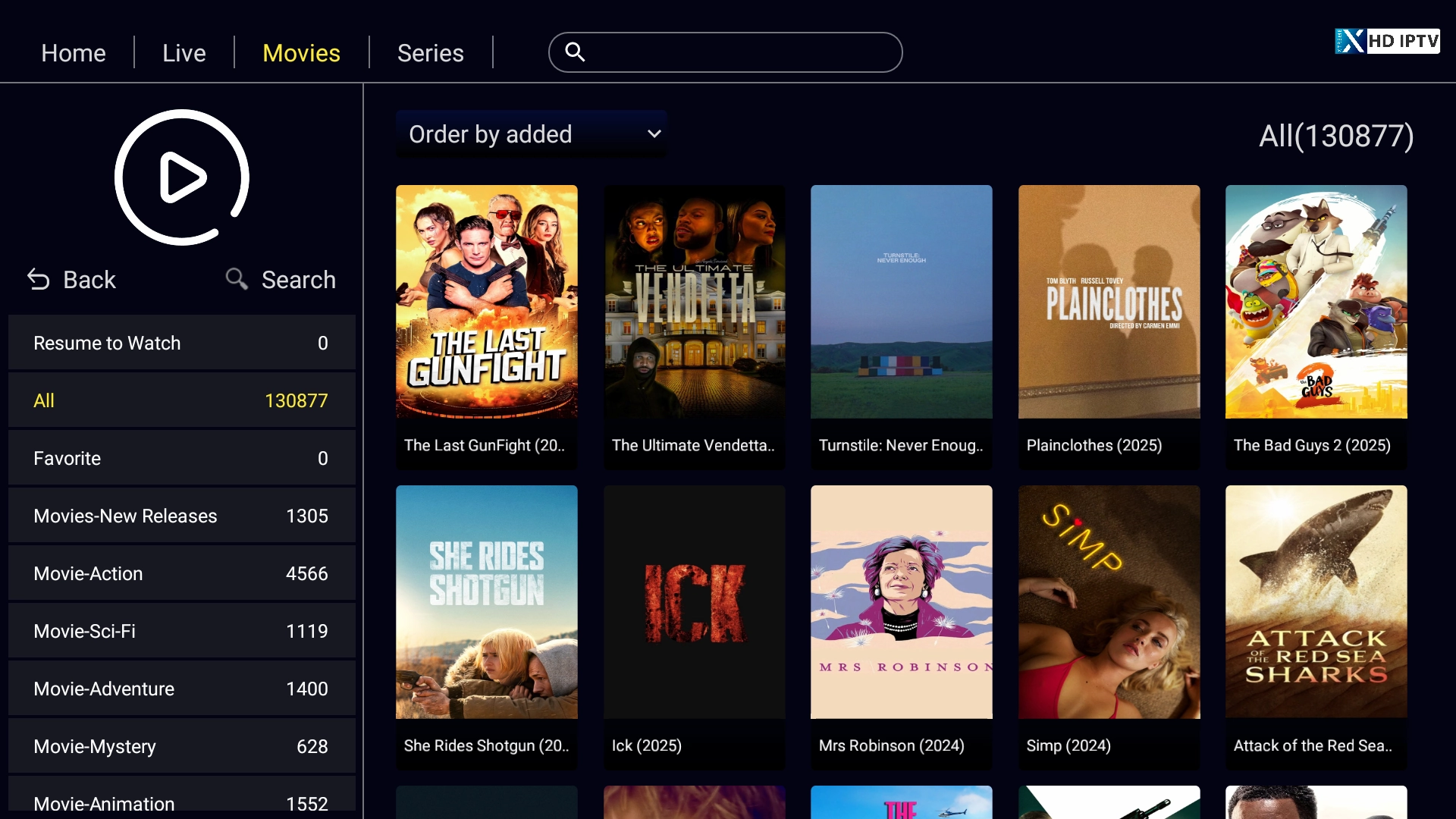Click the 'All(130877)' count label
This screenshot has width=1456, height=819.
1336,136
